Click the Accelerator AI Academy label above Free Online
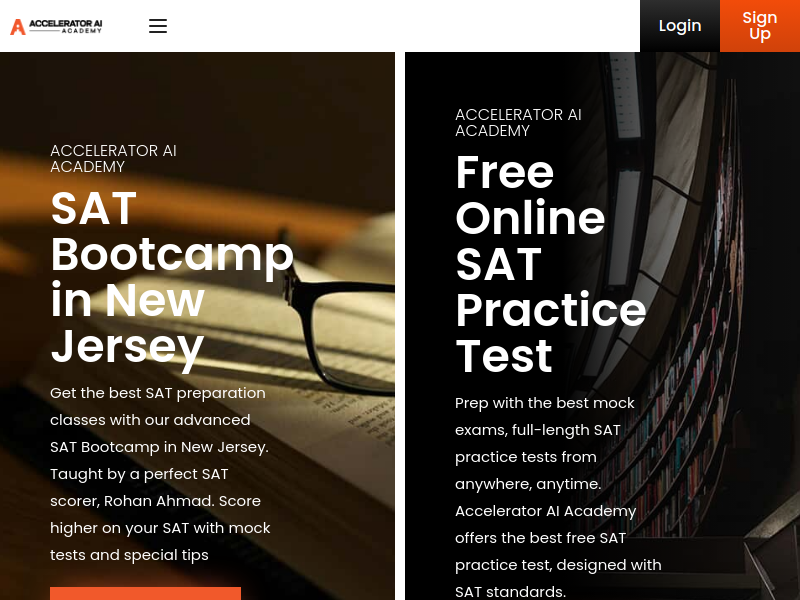 coord(518,122)
